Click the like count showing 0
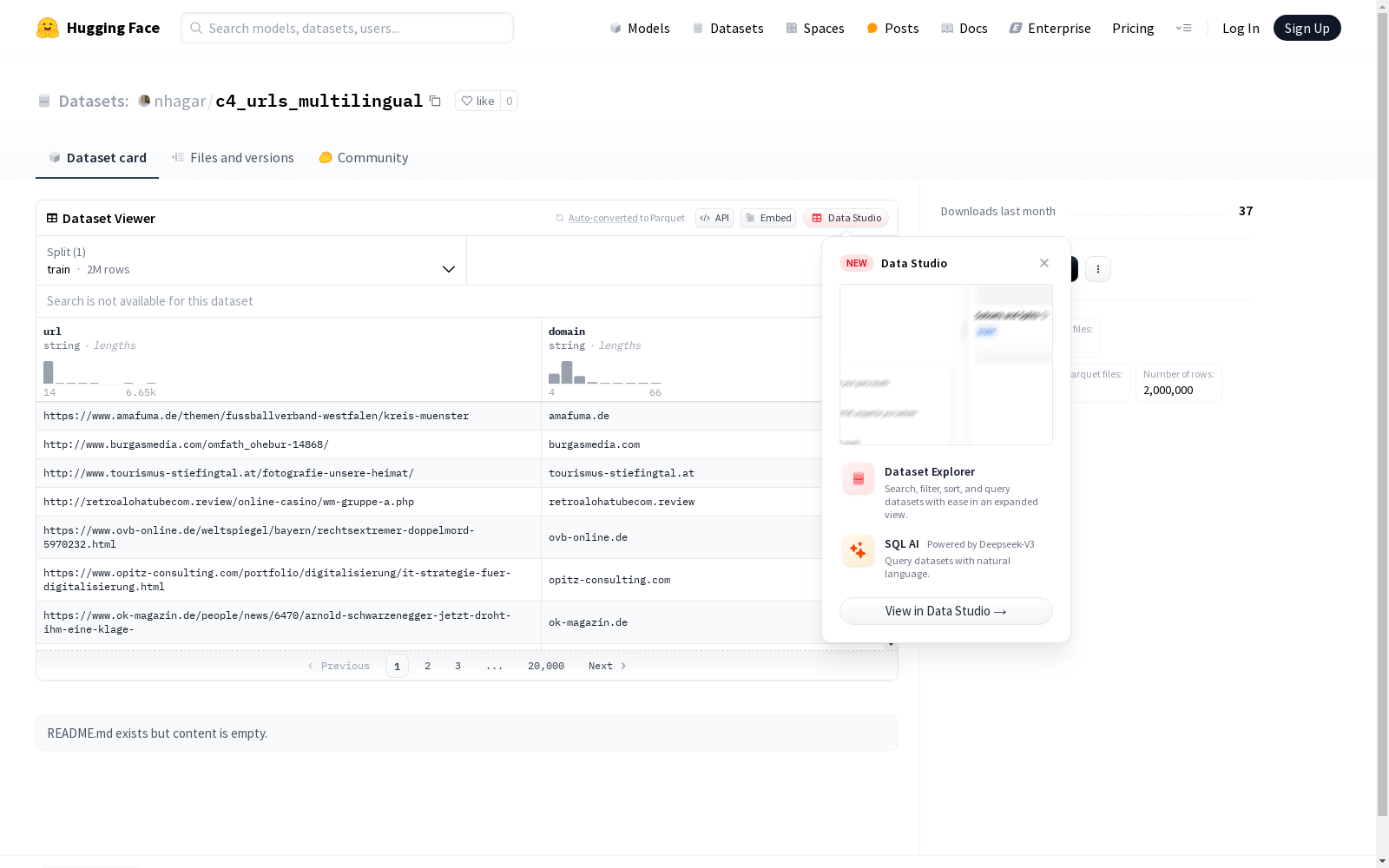This screenshot has height=868, width=1389. 510,101
